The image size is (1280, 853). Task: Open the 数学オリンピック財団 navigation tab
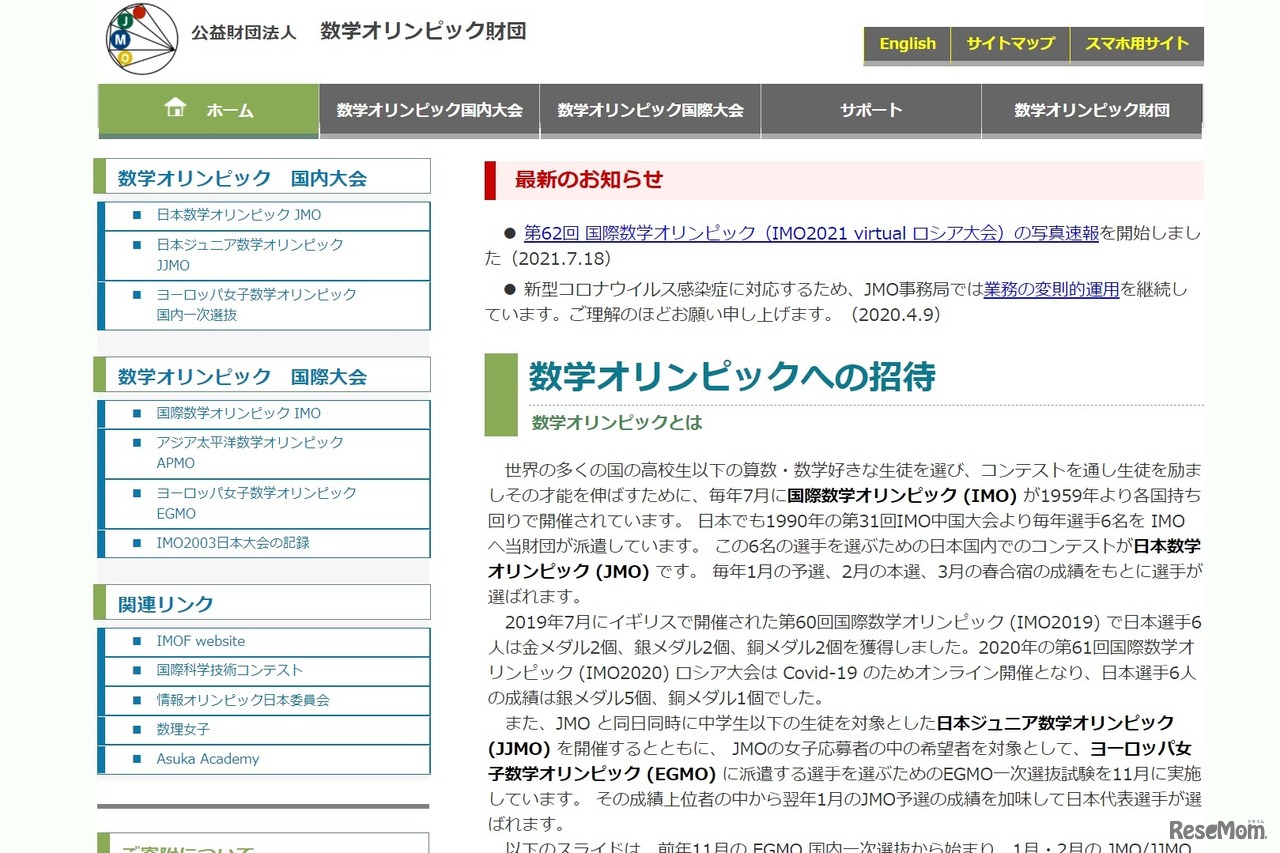click(1092, 110)
